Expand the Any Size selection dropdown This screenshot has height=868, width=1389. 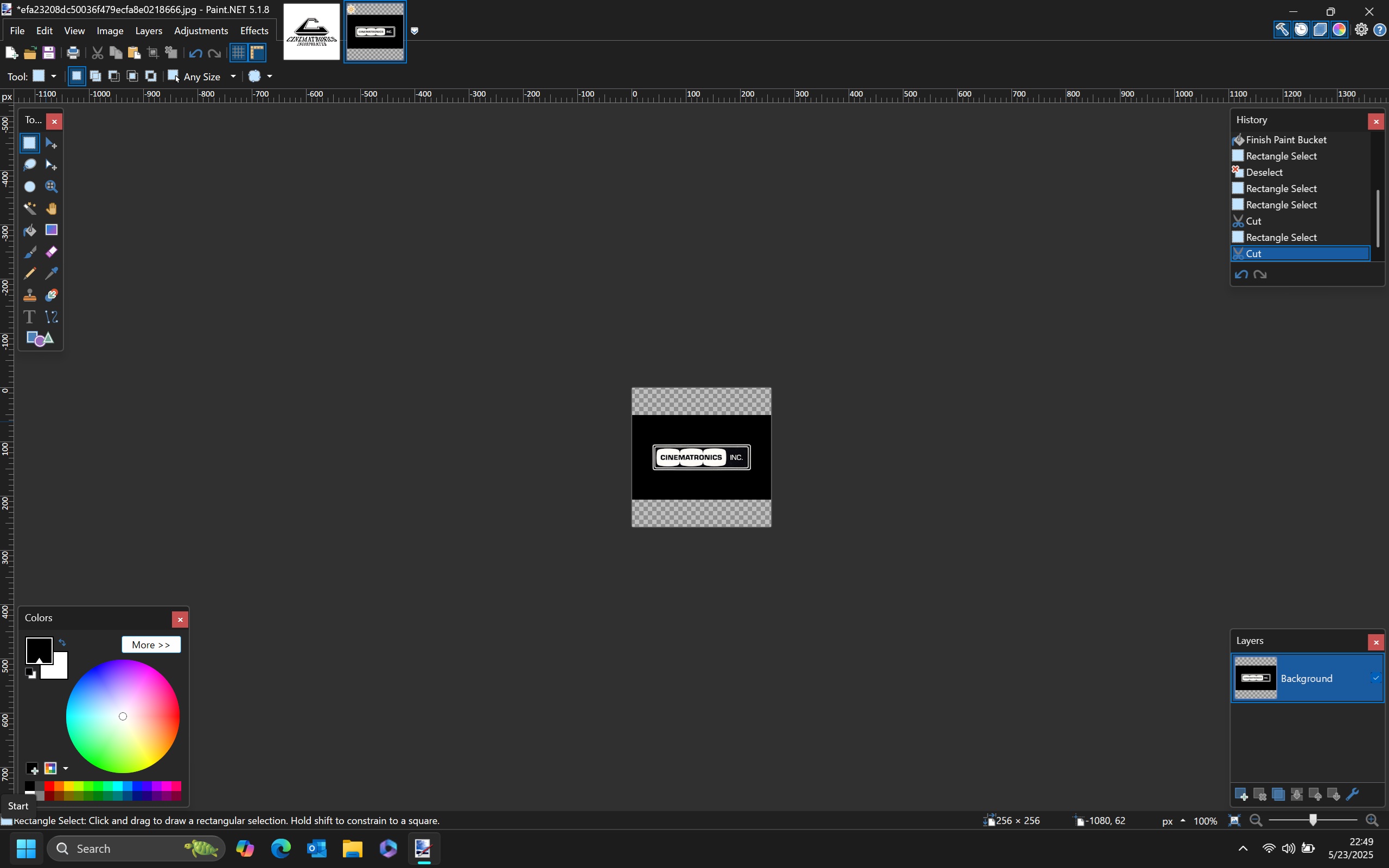point(233,76)
